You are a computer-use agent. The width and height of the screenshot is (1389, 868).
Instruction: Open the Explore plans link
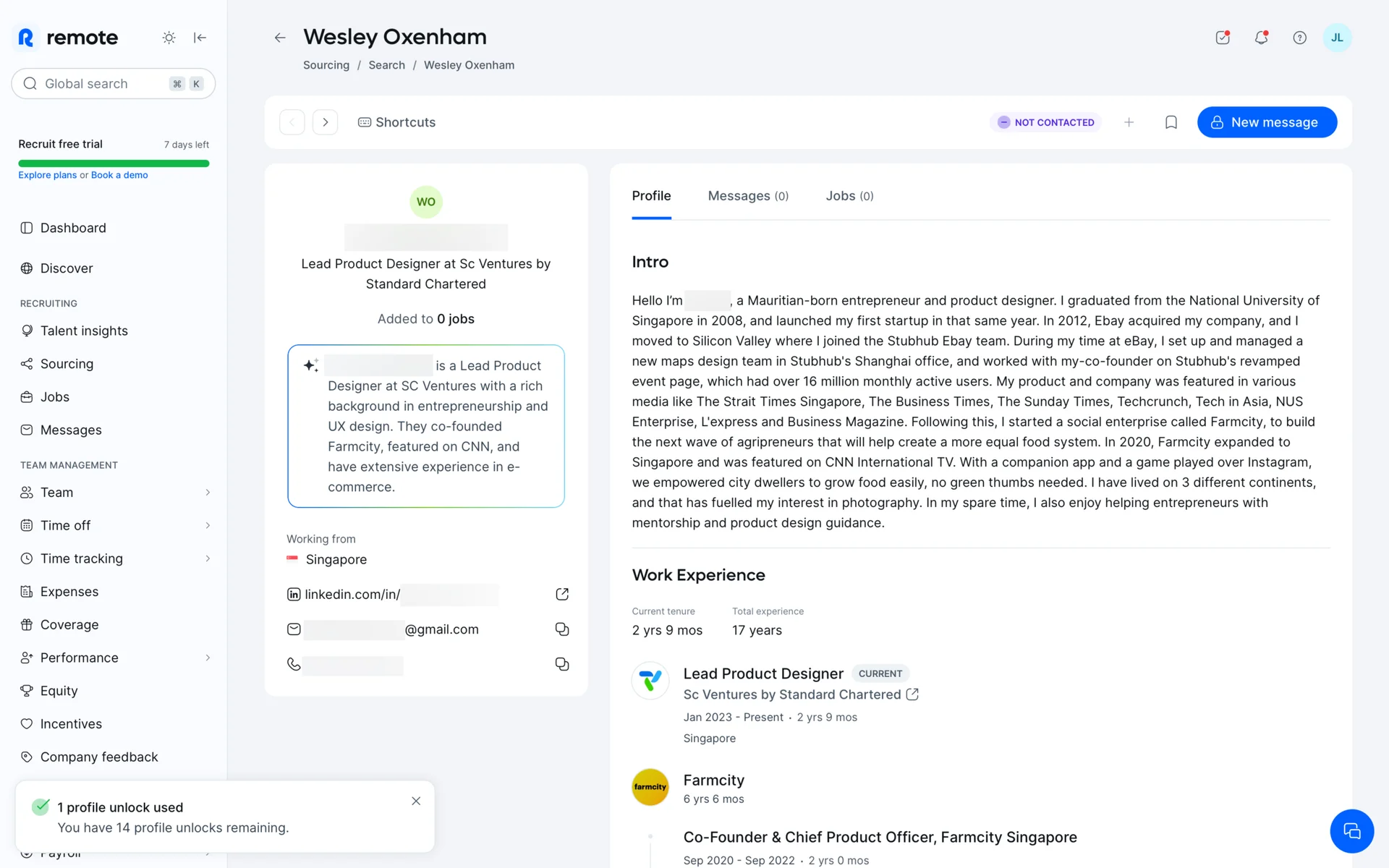click(x=47, y=175)
